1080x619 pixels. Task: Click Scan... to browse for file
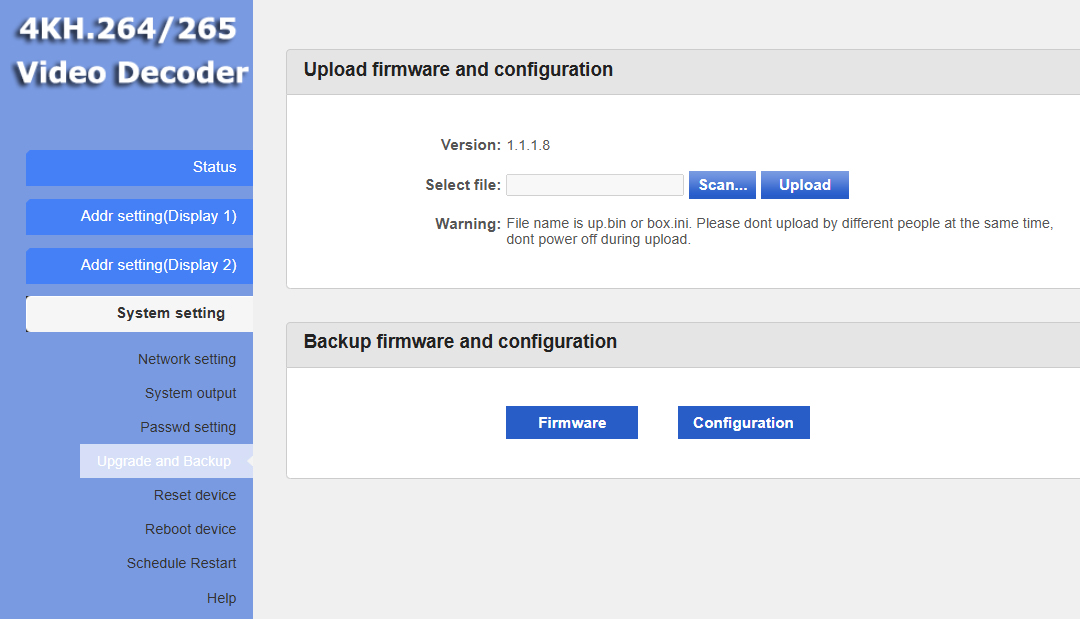(x=723, y=185)
